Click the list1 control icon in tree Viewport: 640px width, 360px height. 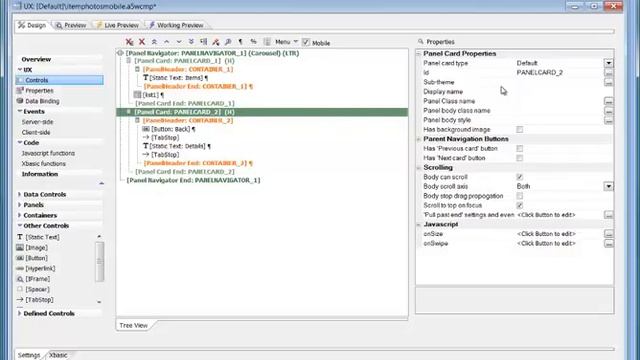[x=138, y=95]
